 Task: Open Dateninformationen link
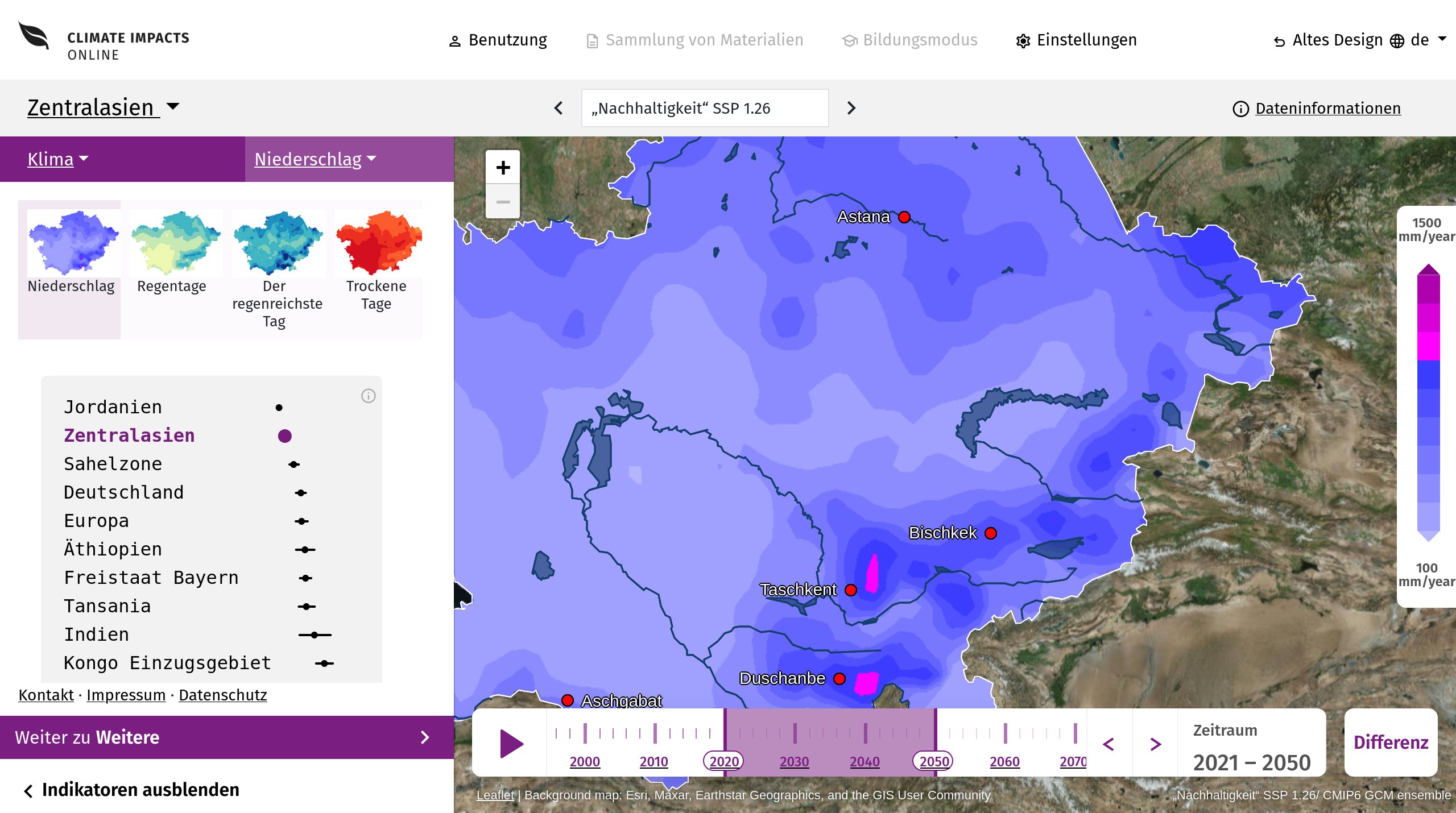1317,109
